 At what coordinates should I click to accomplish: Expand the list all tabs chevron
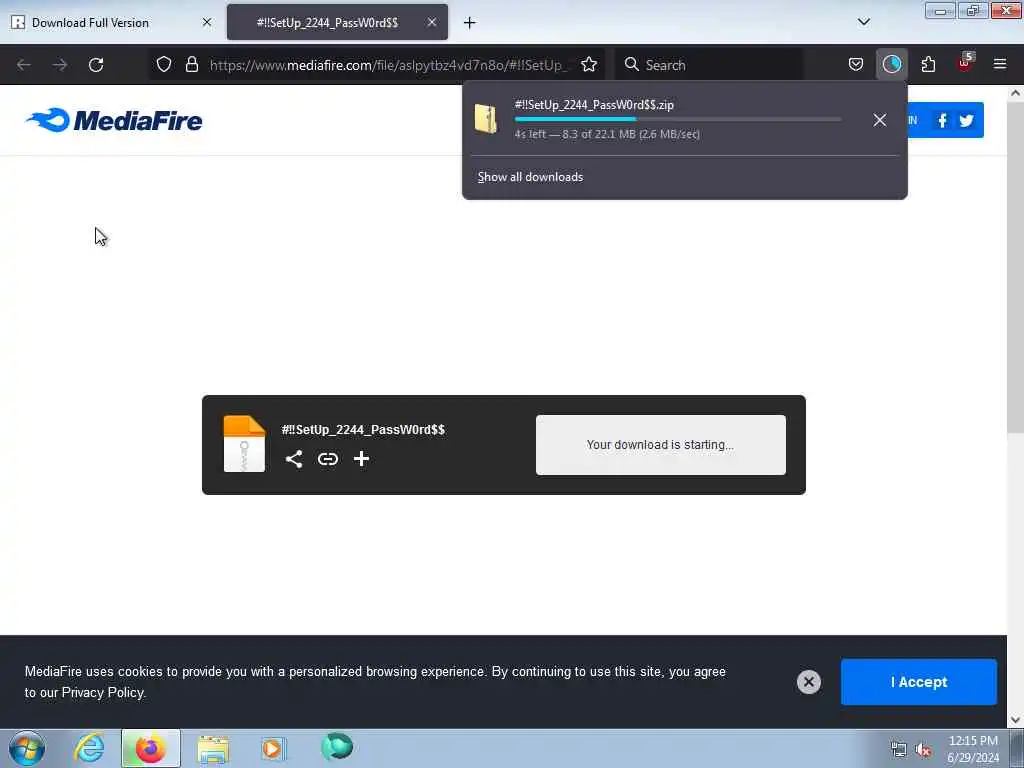863,22
